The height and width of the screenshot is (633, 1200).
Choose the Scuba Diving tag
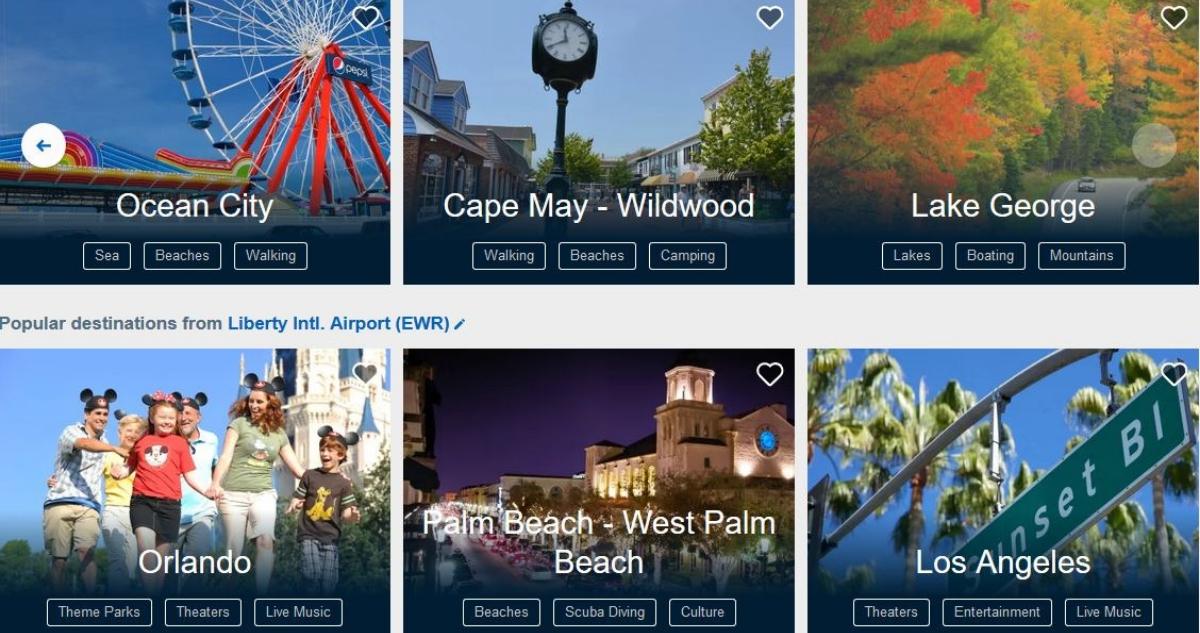605,612
